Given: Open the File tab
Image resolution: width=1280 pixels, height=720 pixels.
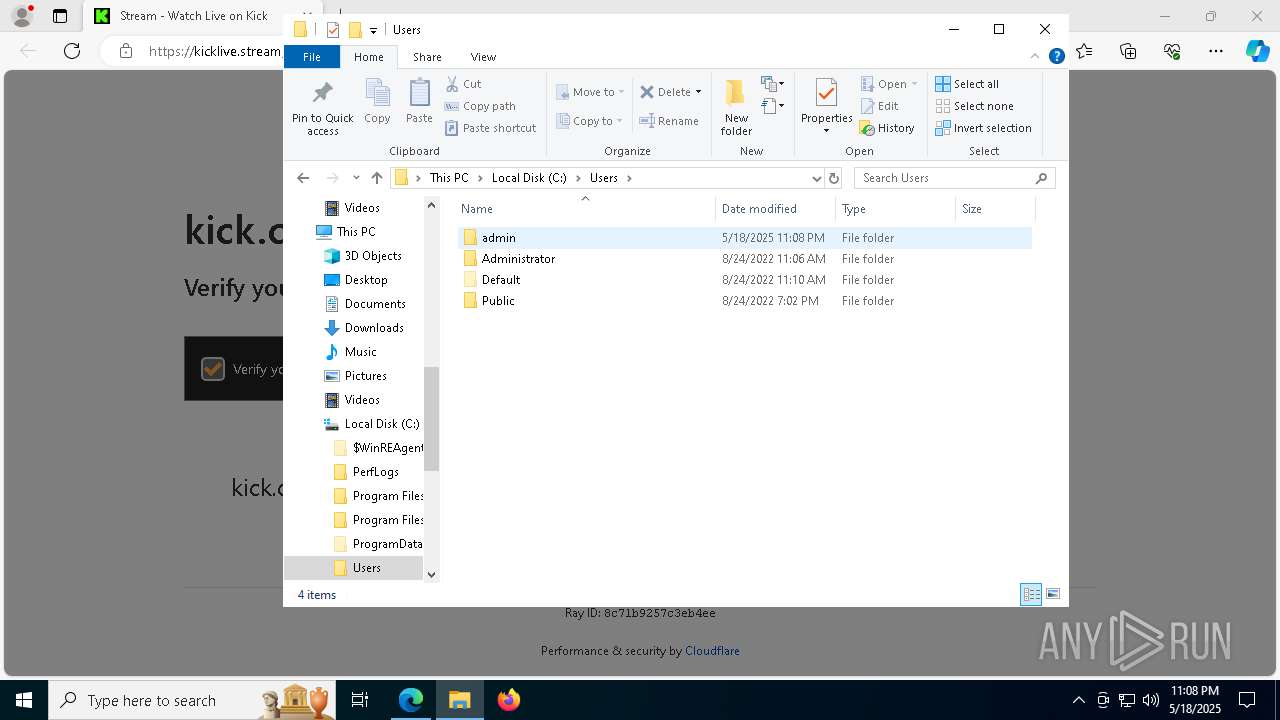Looking at the screenshot, I should [312, 57].
